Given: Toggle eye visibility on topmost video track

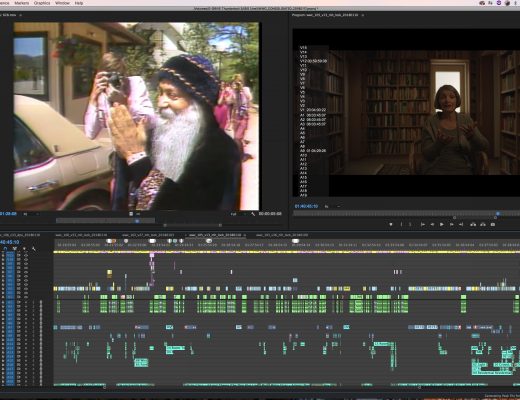Looking at the screenshot, I should pyautogui.click(x=26, y=255).
